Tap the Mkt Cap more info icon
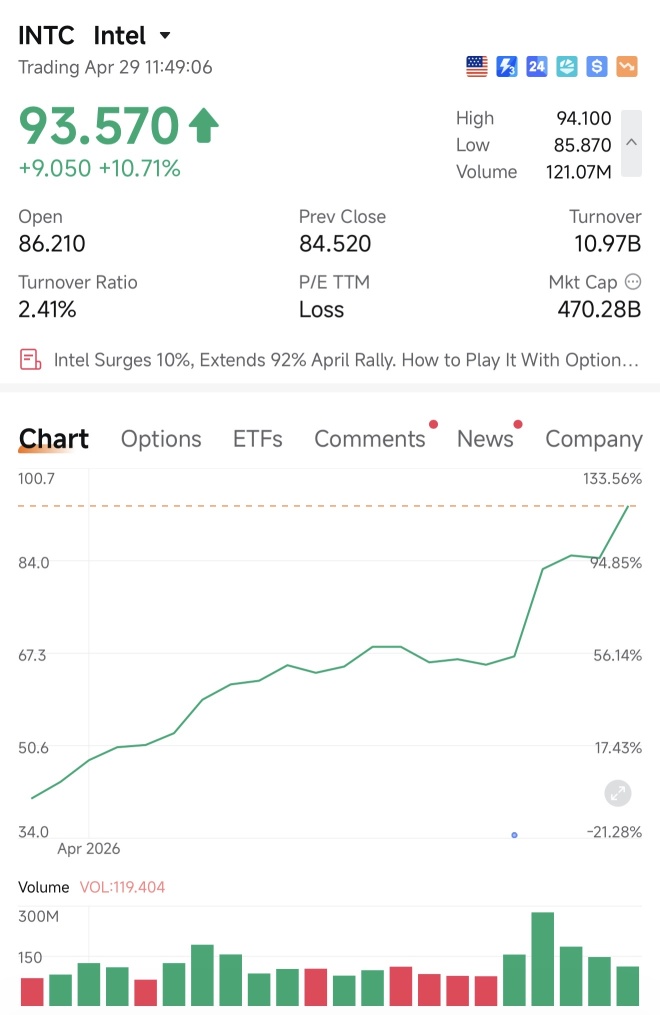 pyautogui.click(x=633, y=282)
